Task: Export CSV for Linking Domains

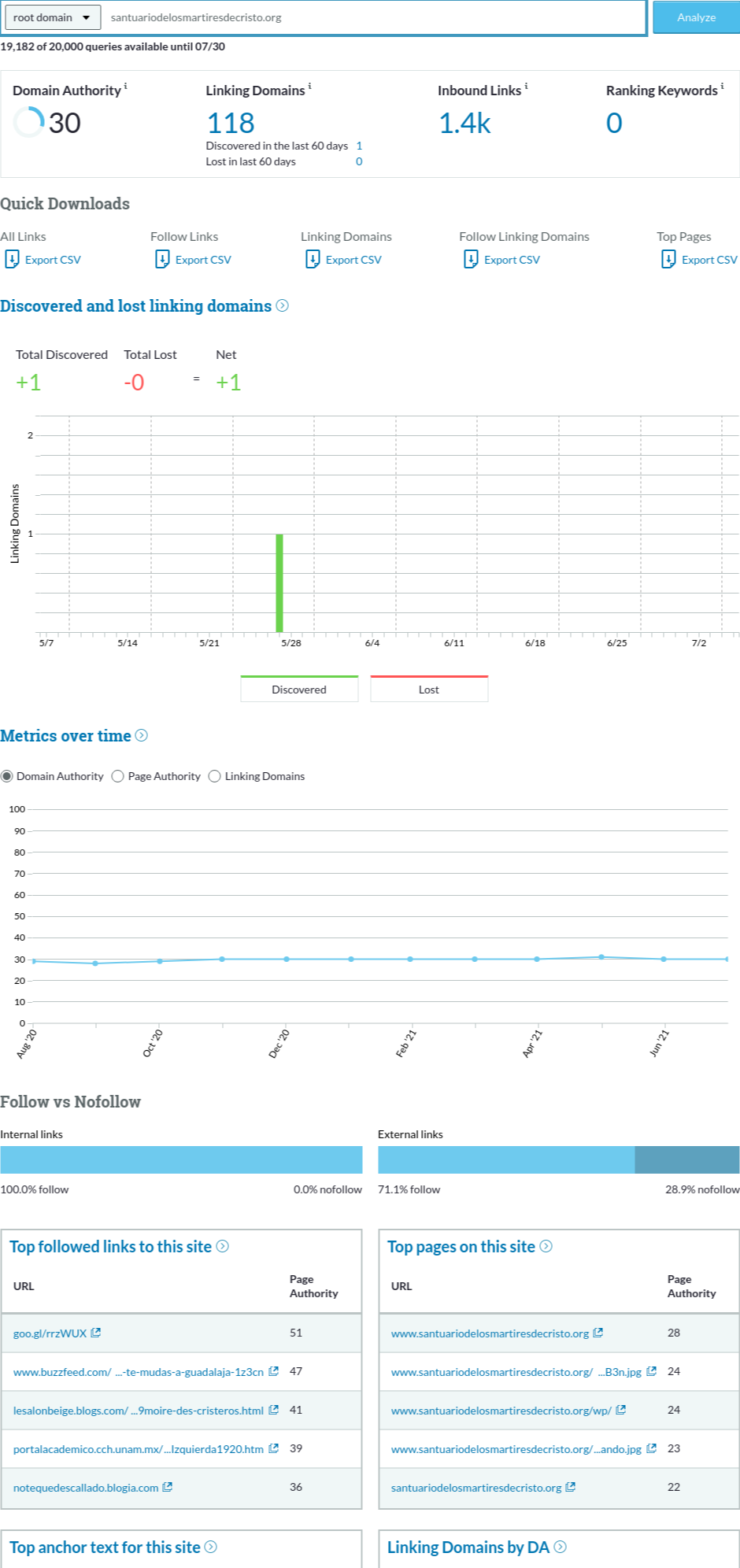Action: click(353, 260)
